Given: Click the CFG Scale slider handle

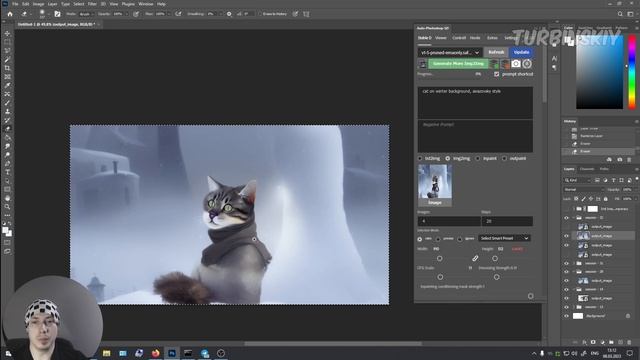Looking at the screenshot, I should (x=440, y=277).
